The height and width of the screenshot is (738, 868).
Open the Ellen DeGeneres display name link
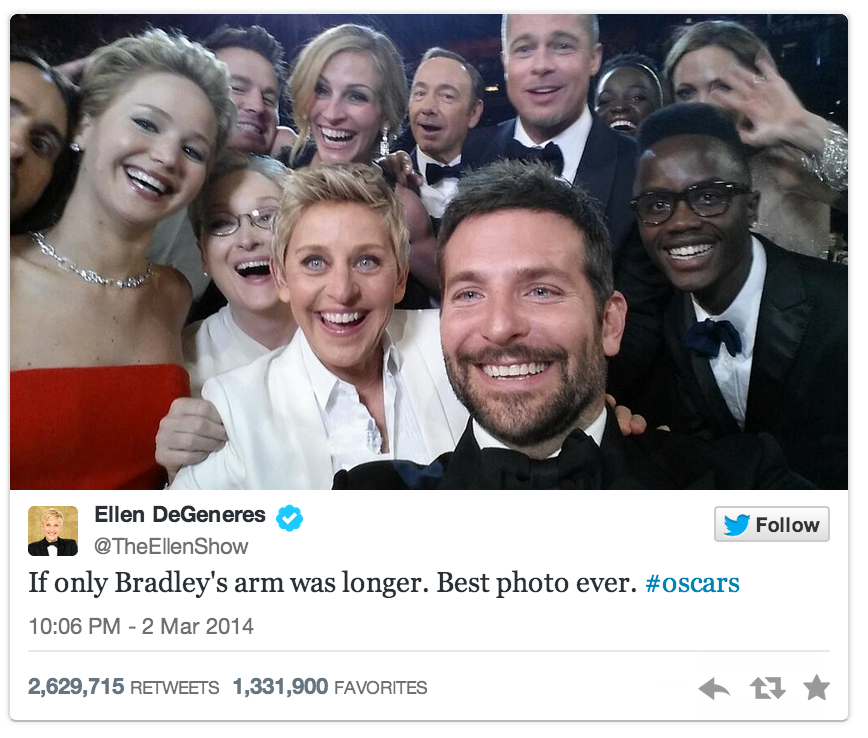click(180, 515)
